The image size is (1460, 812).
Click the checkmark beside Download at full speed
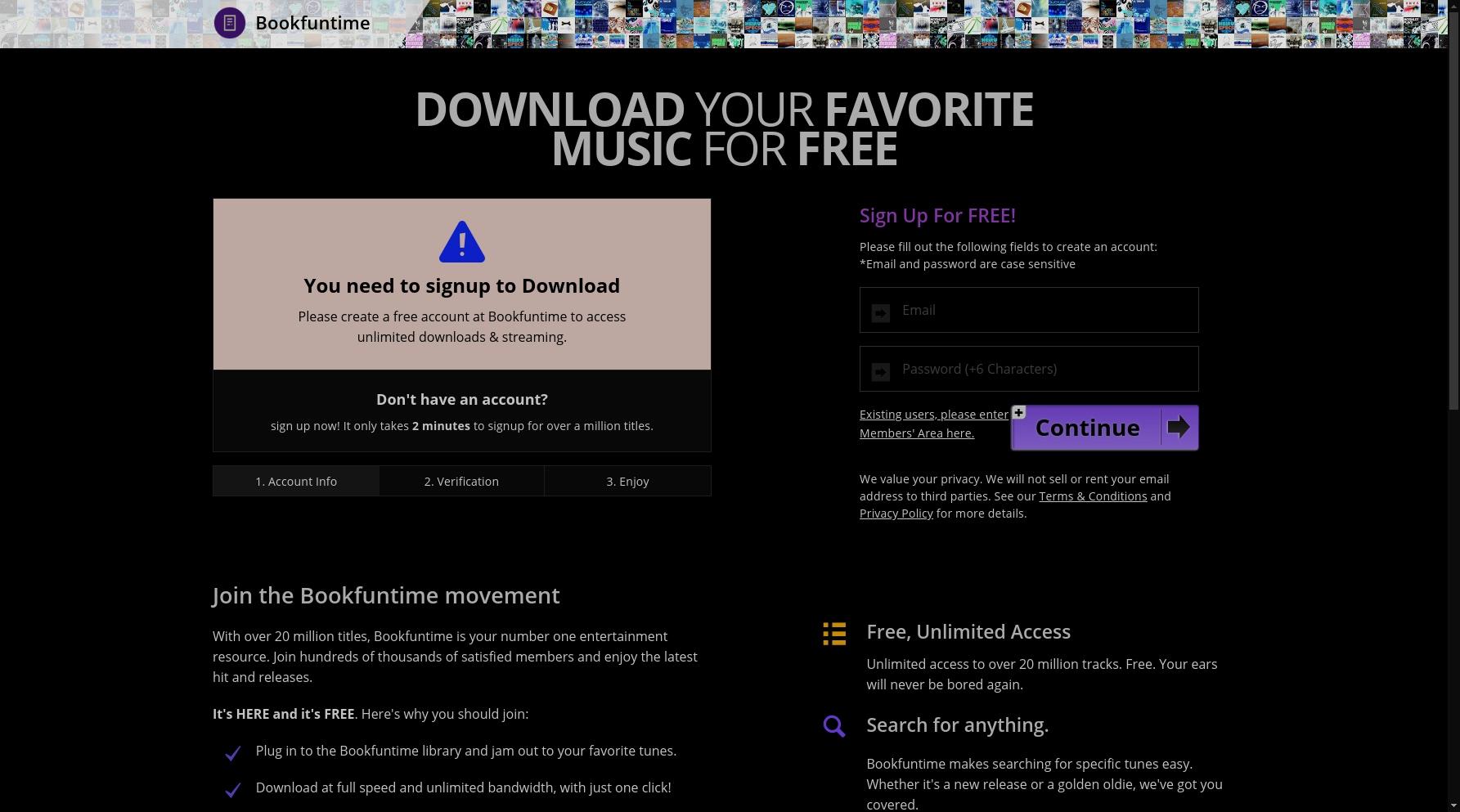[233, 790]
